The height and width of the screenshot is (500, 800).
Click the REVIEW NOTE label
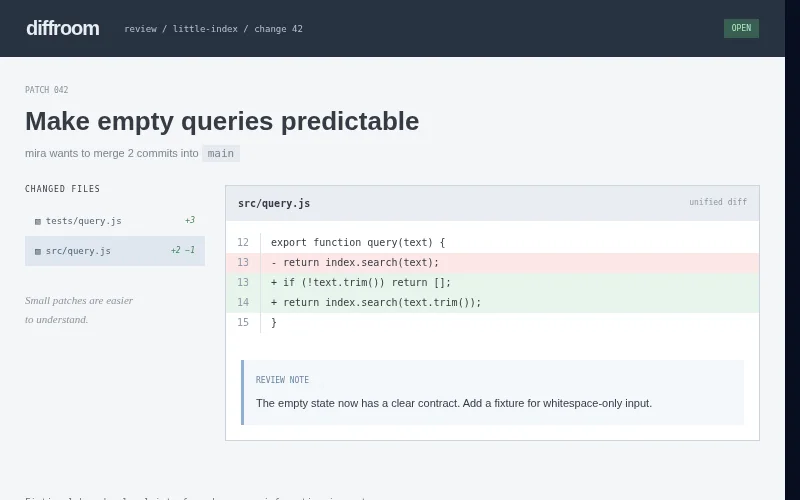pos(282,380)
